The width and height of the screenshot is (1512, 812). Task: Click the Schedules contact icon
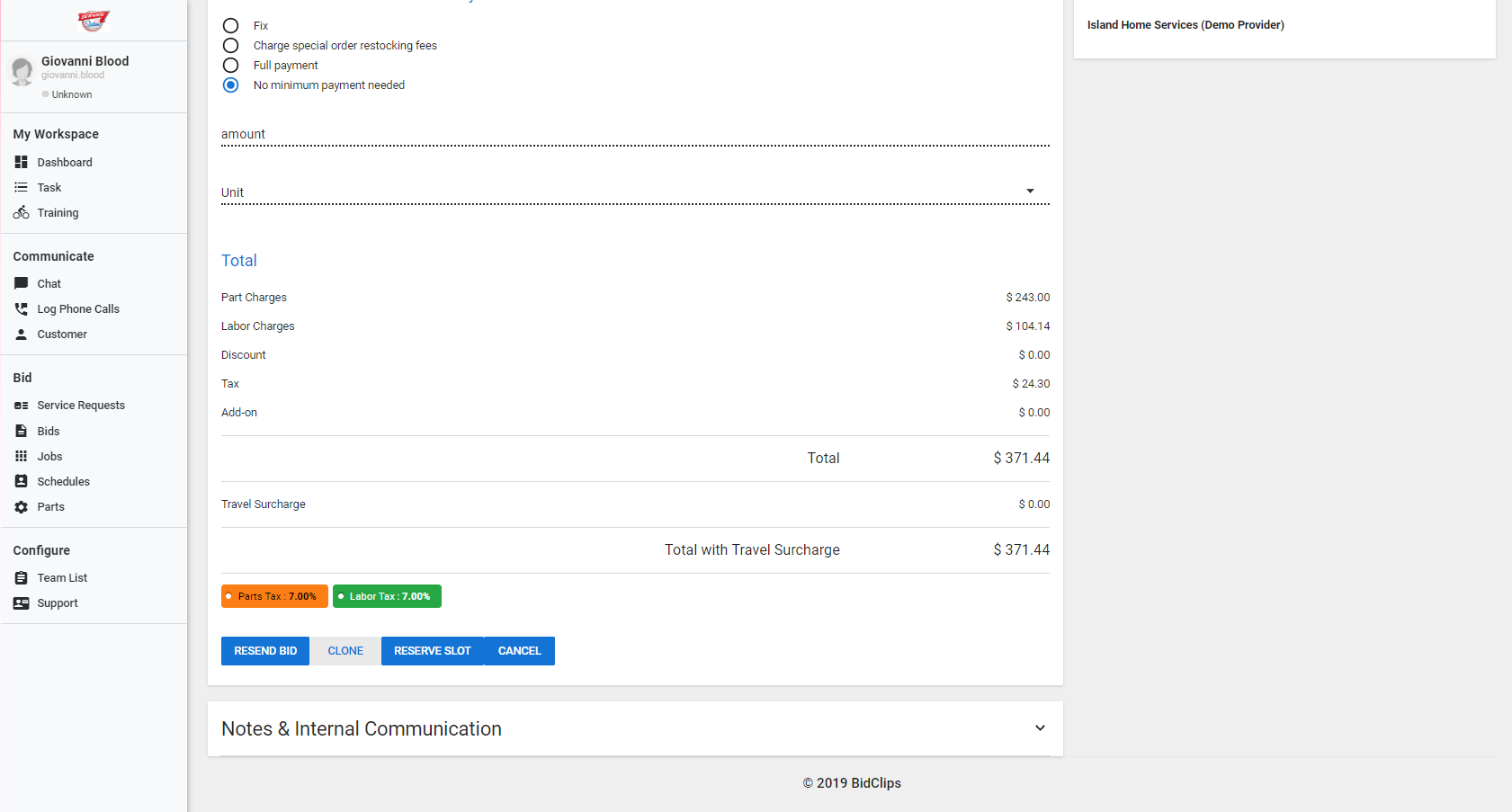coord(21,481)
